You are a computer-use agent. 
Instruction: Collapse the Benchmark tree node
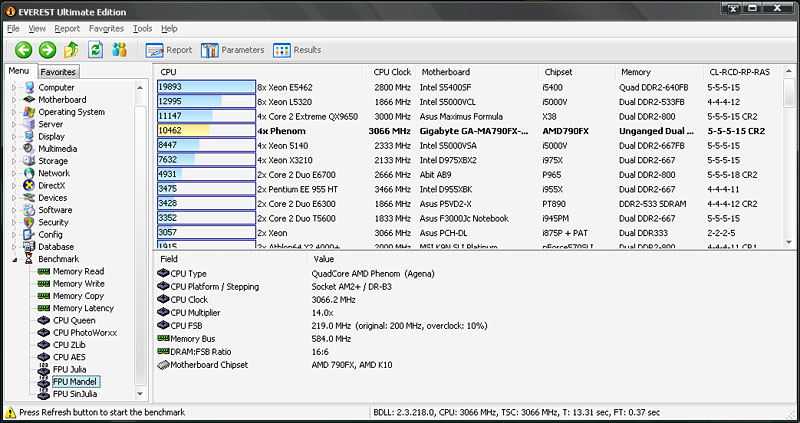[x=14, y=259]
